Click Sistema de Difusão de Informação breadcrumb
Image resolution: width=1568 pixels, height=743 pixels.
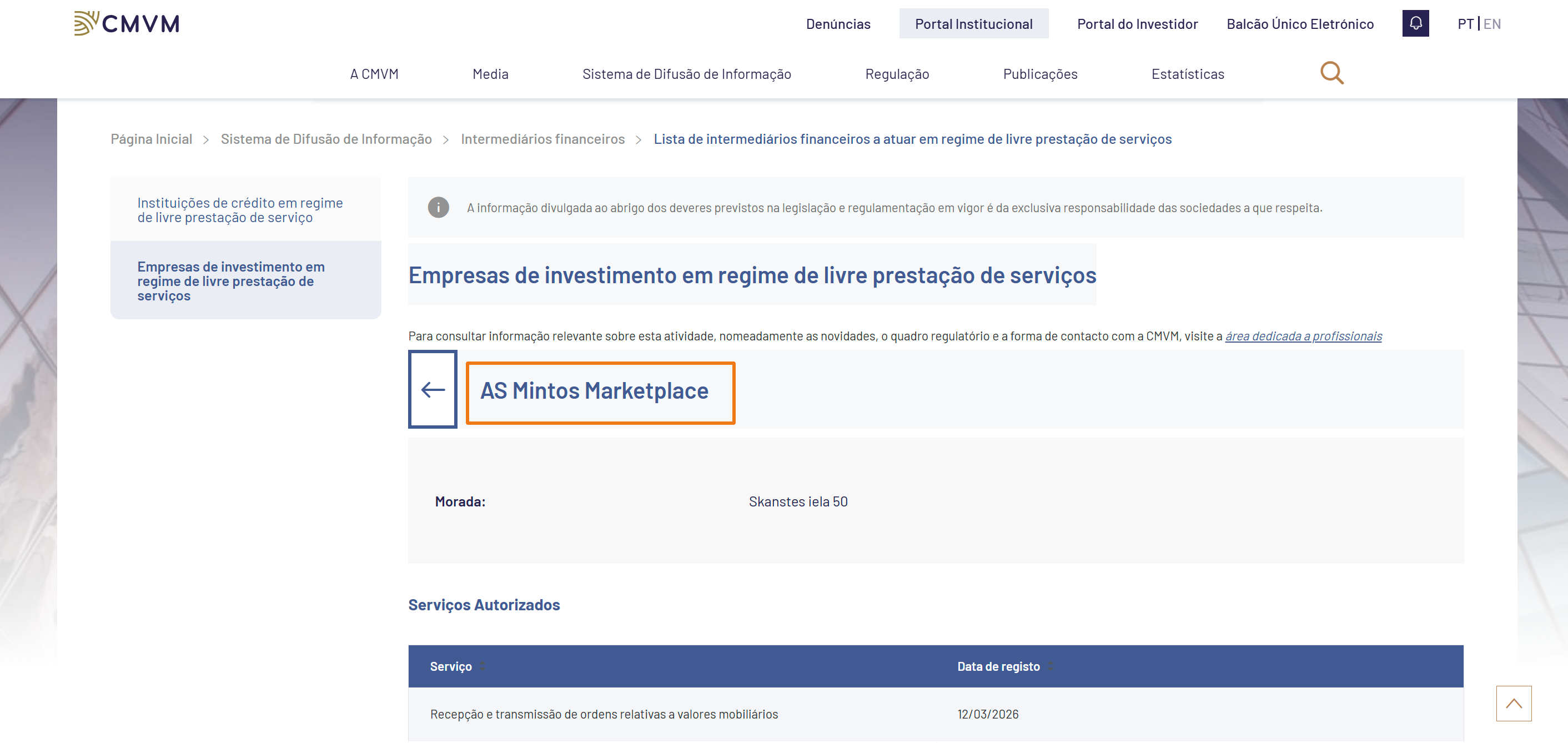[326, 139]
